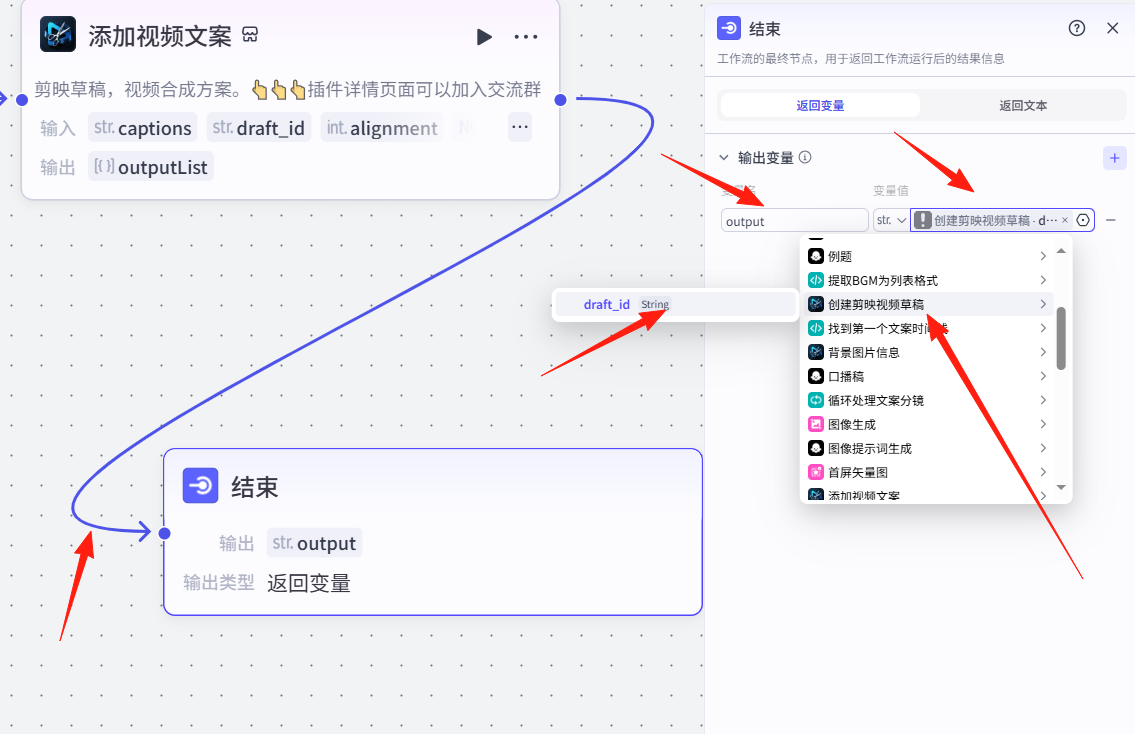The width and height of the screenshot is (1135, 734).
Task: Clear the selected 创建剪映视频草稿 variable reference
Action: coord(1065,220)
